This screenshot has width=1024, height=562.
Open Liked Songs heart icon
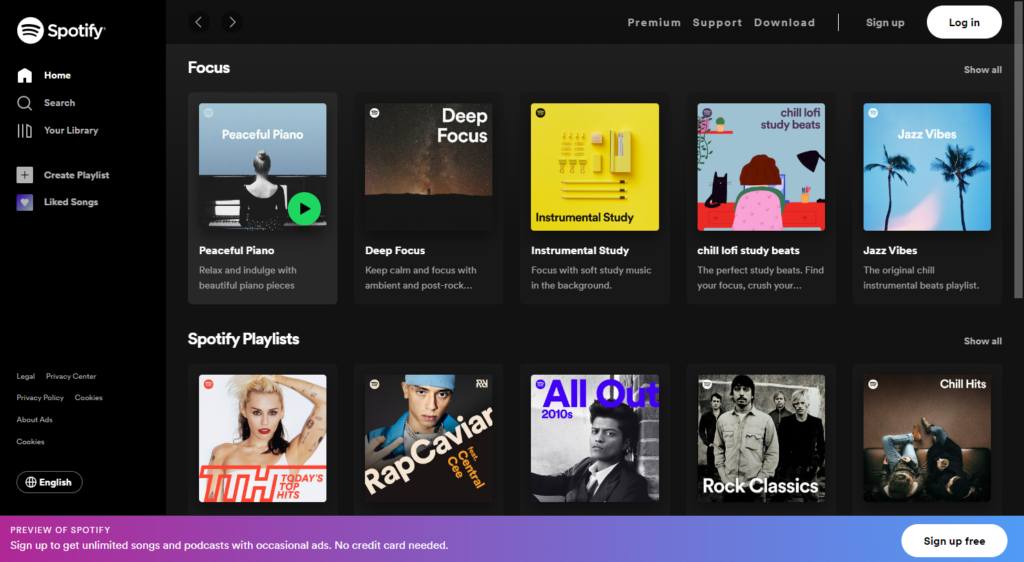pos(25,202)
